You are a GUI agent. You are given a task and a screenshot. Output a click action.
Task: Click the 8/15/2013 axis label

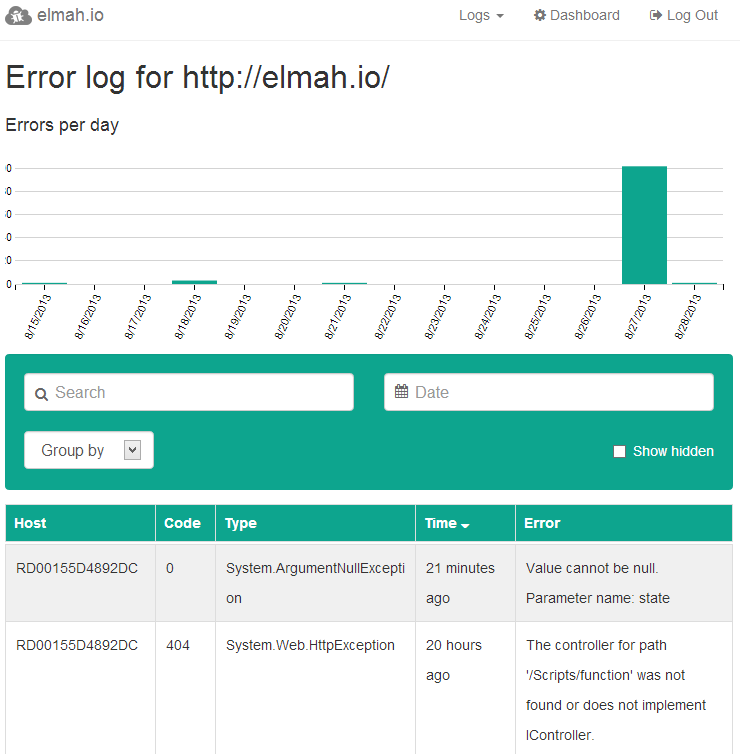coord(38,317)
